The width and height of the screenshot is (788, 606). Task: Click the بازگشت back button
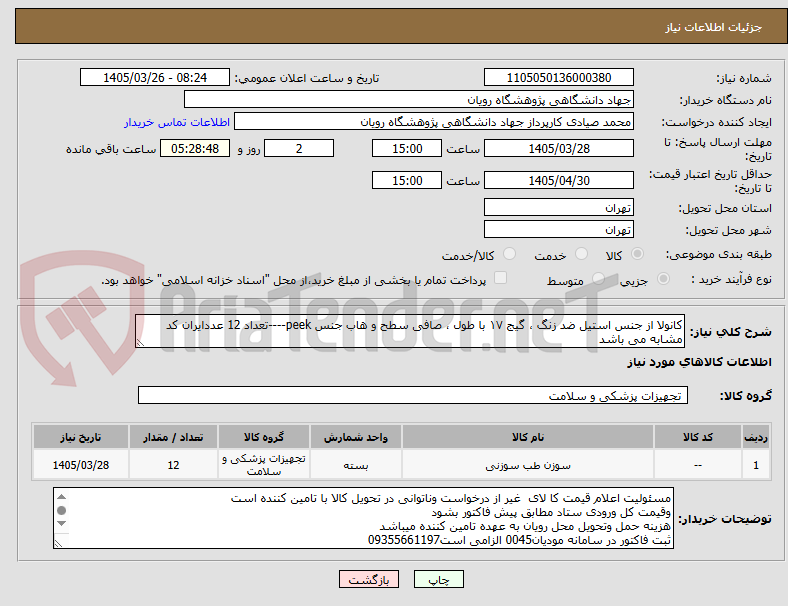coord(369,579)
